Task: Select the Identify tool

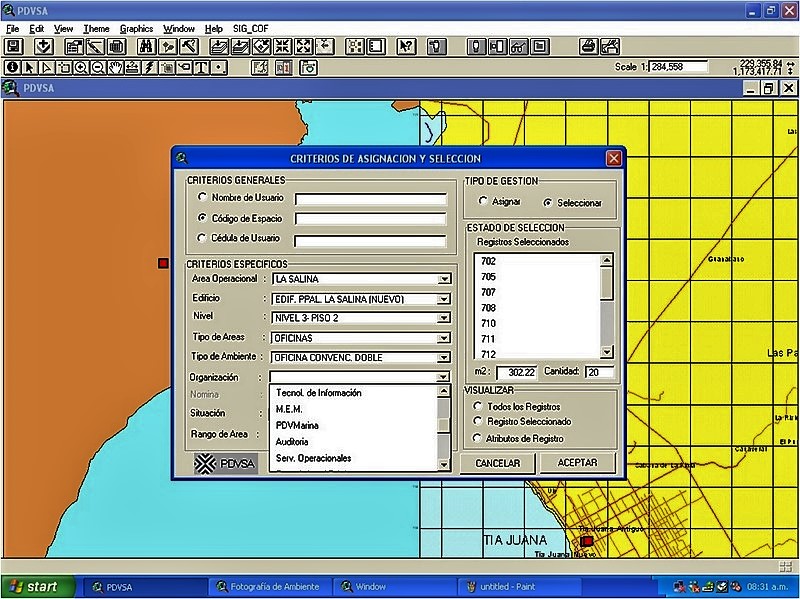Action: tap(12, 67)
